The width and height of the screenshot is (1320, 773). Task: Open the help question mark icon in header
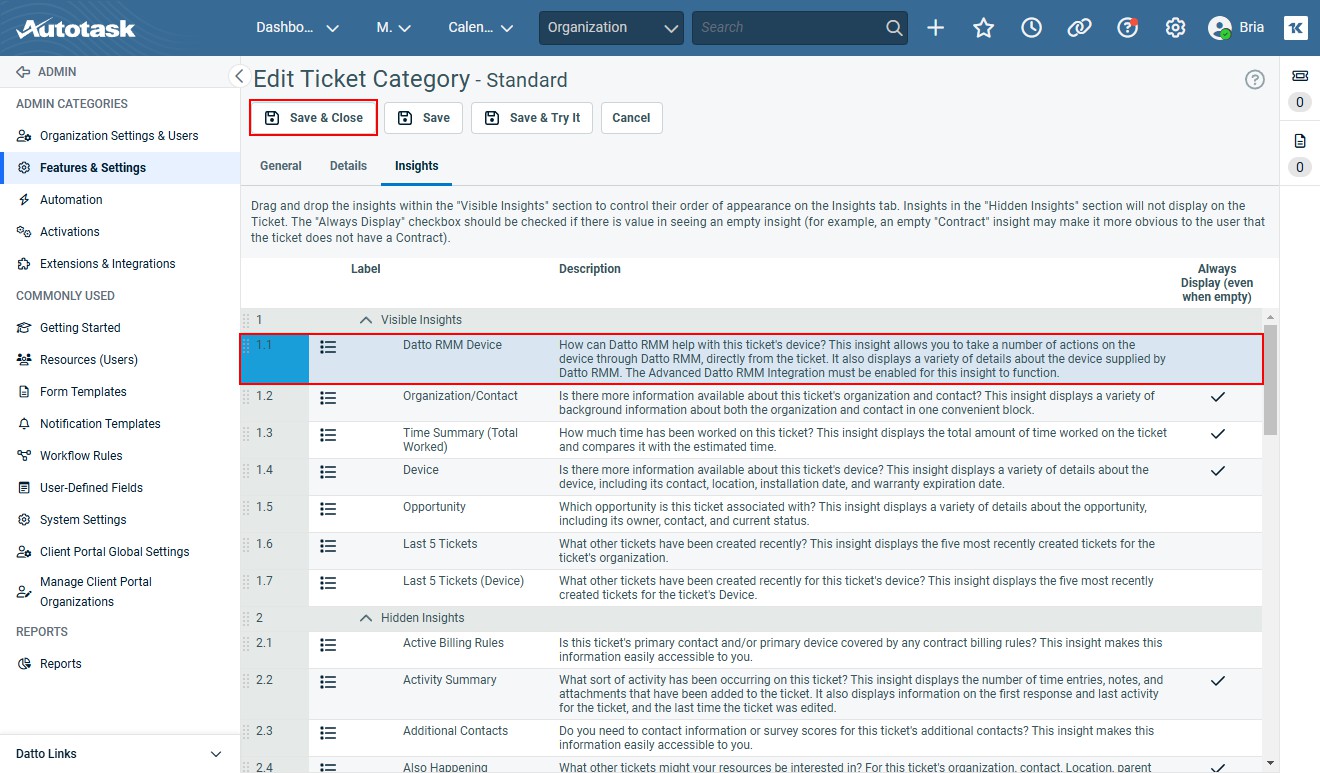point(1127,28)
